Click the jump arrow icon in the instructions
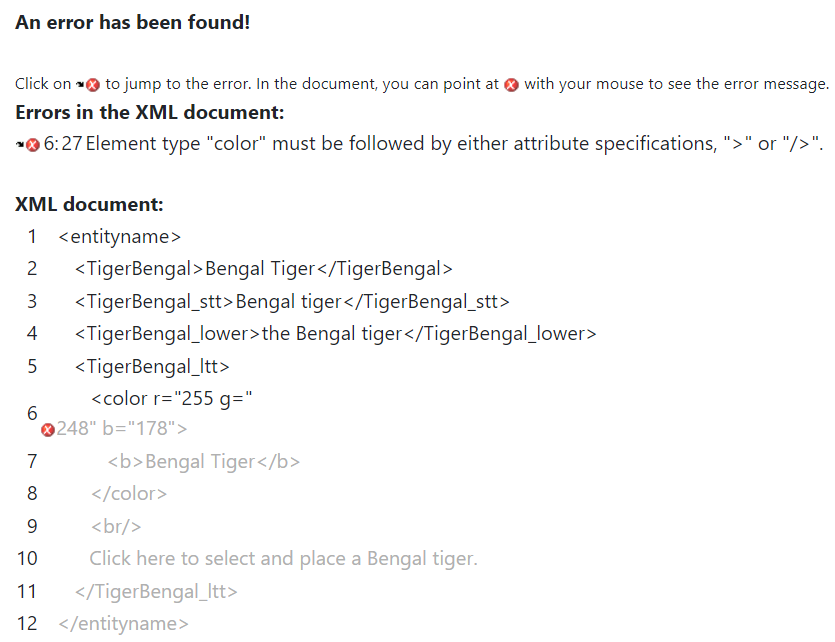This screenshot has width=835, height=642. coord(80,85)
